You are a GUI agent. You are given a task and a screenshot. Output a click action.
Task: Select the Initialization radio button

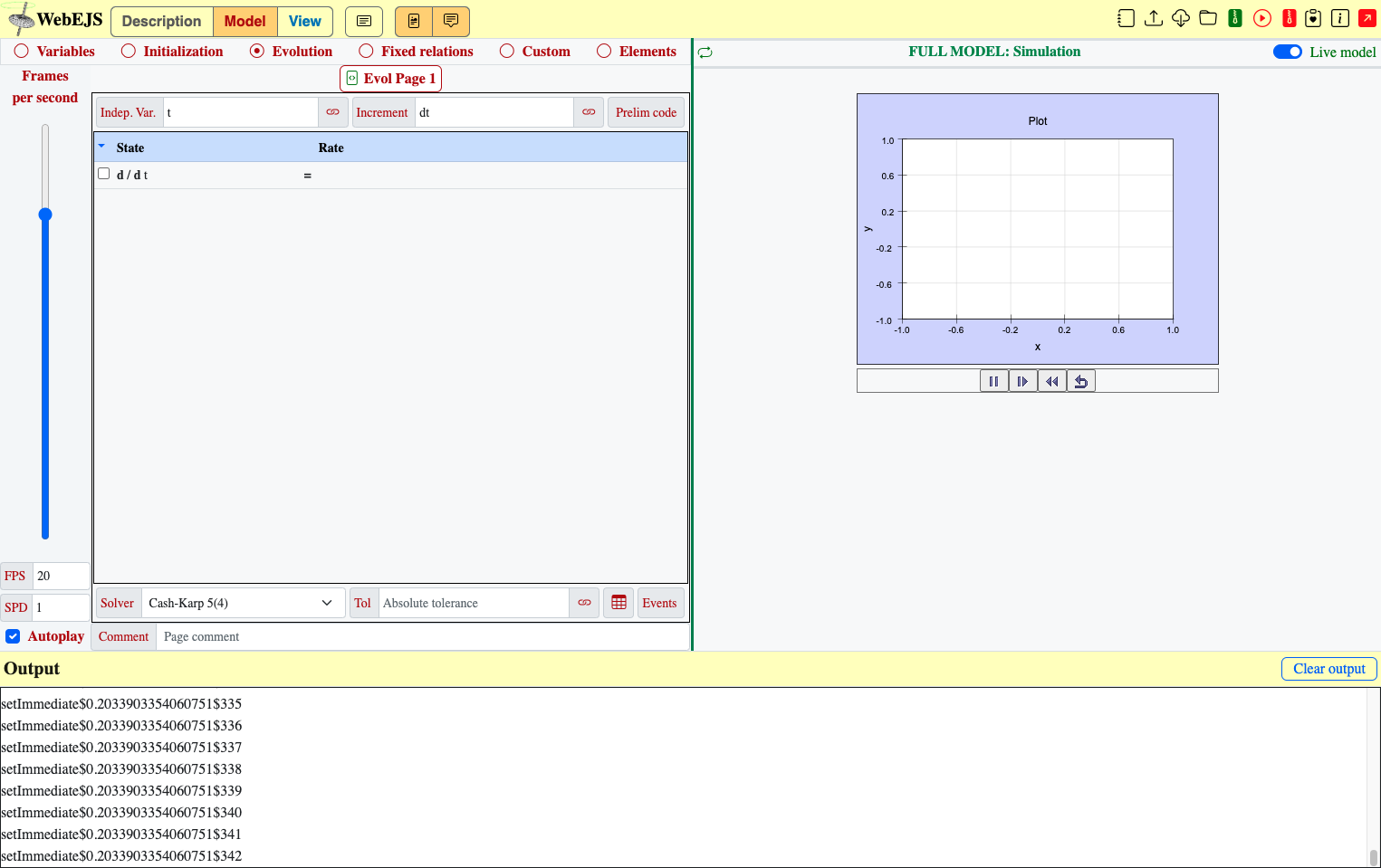(x=129, y=51)
